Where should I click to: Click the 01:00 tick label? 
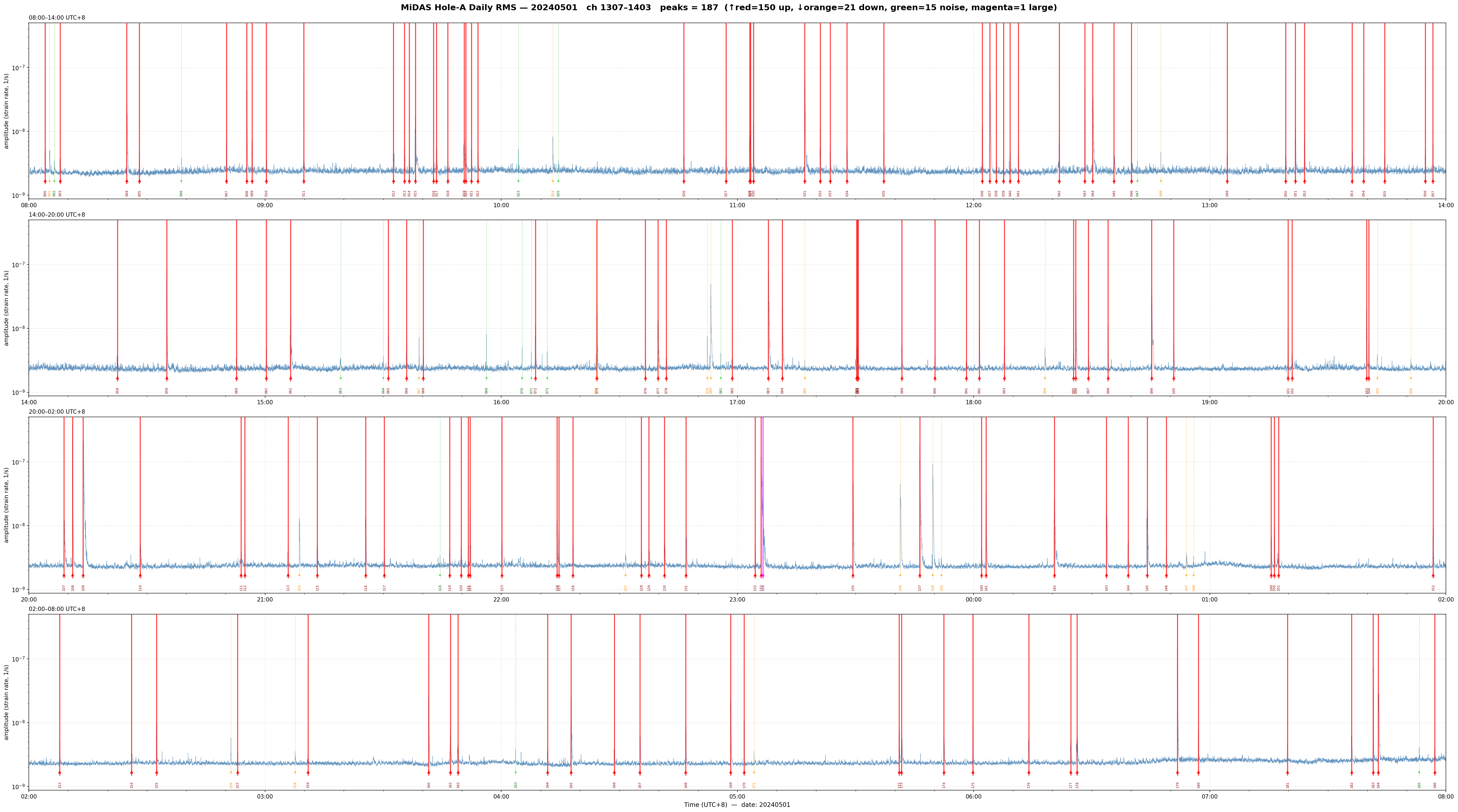[x=1210, y=599]
